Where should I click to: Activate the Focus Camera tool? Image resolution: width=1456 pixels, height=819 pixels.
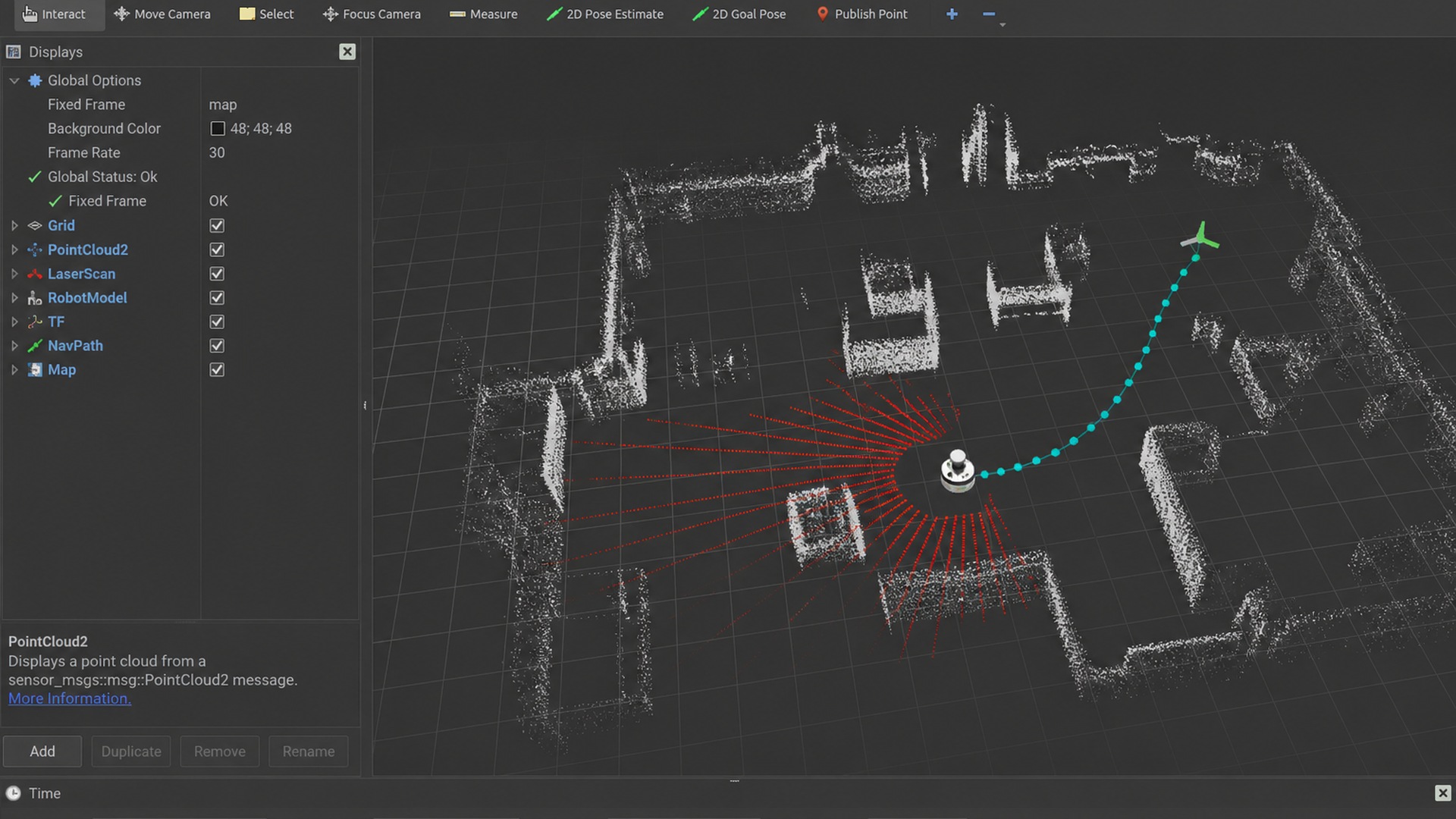pos(372,14)
